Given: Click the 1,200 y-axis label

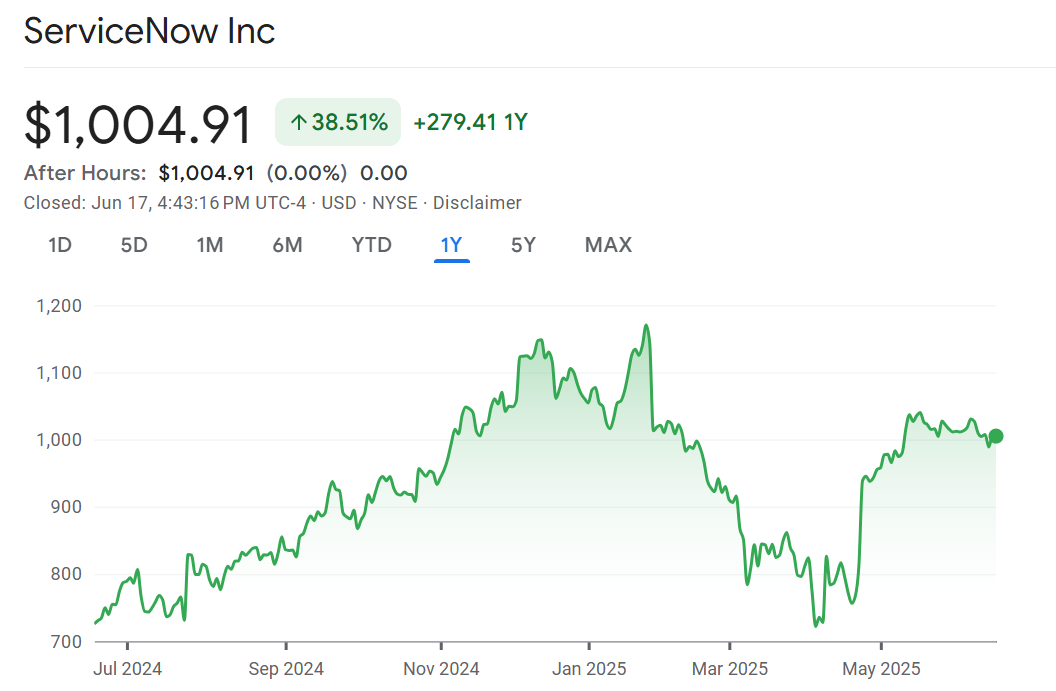Looking at the screenshot, I should point(57,306).
